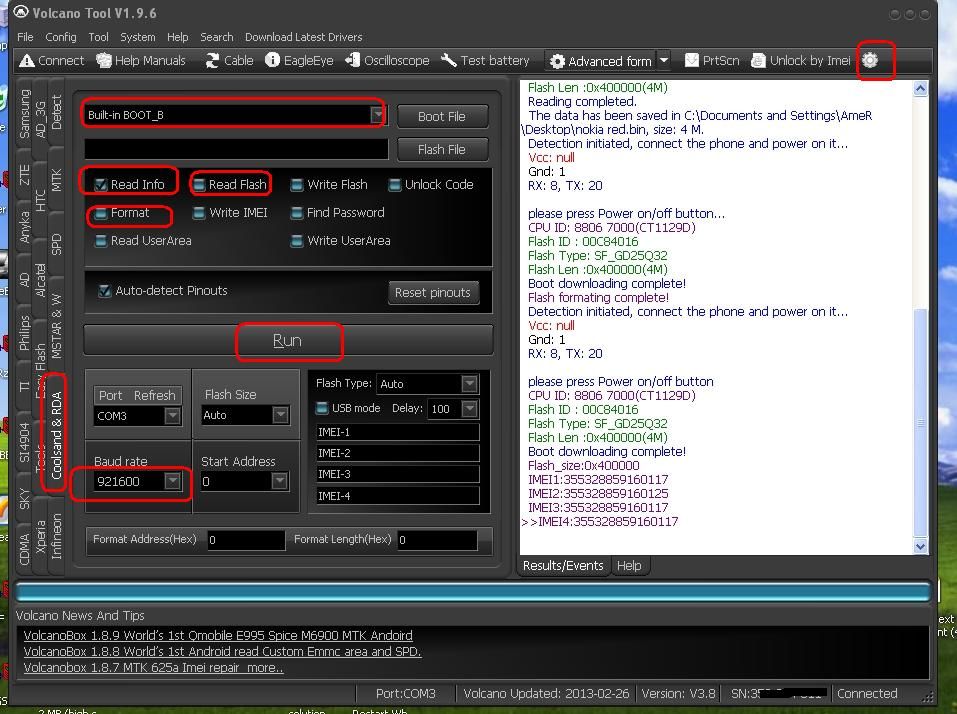Check the Write UserArea option

[x=297, y=241]
